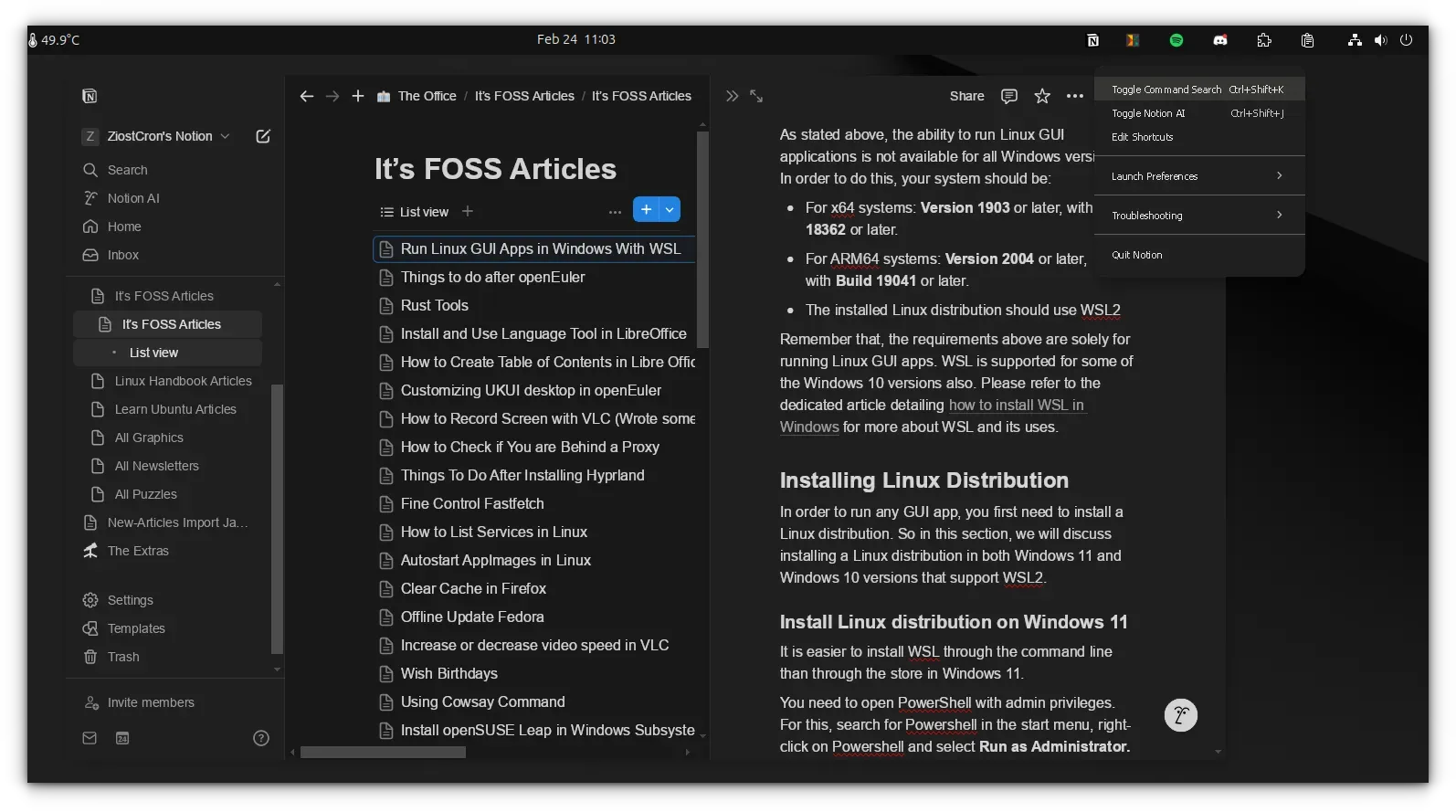Image resolution: width=1456 pixels, height=812 pixels.
Task: Click Notion tray icon in top bar
Action: 1093,40
